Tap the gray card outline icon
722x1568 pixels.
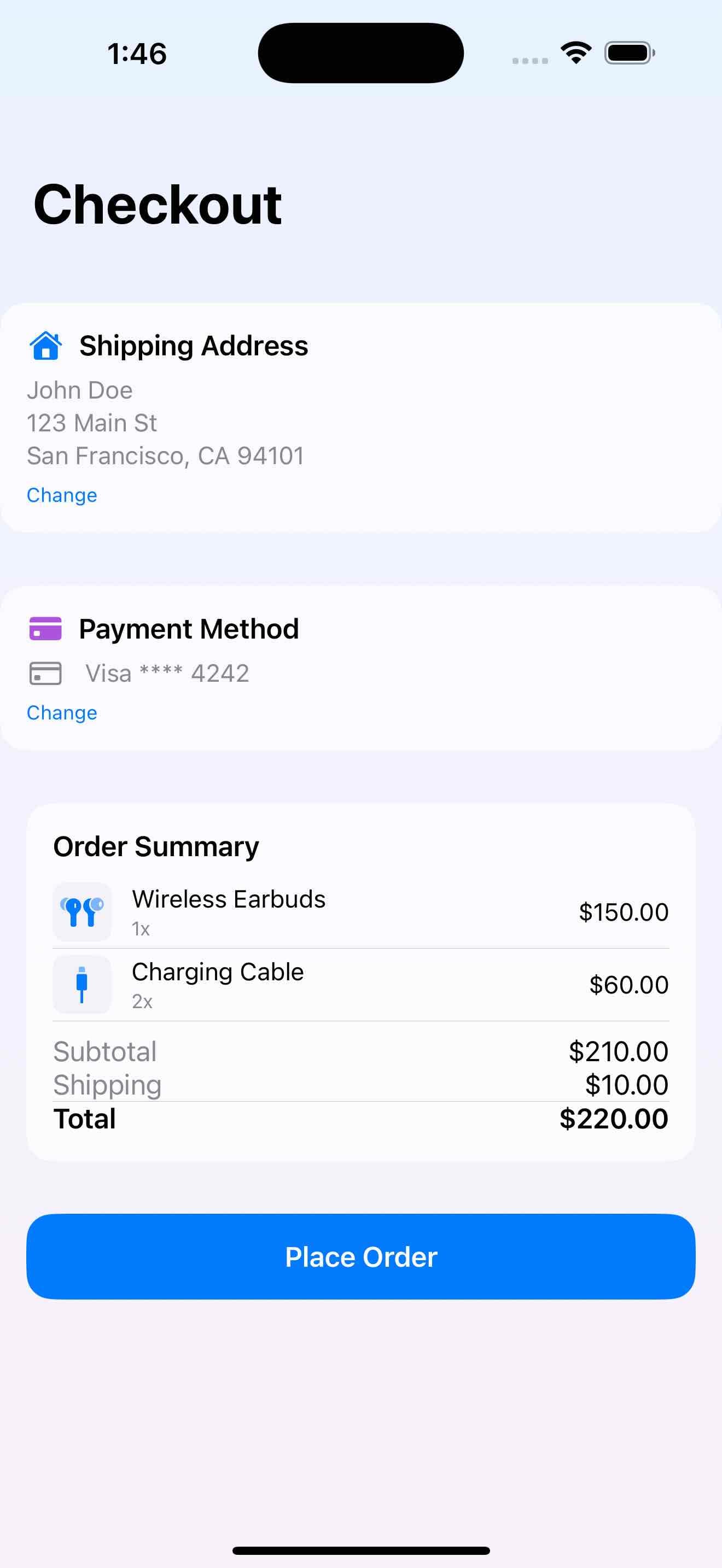(45, 673)
